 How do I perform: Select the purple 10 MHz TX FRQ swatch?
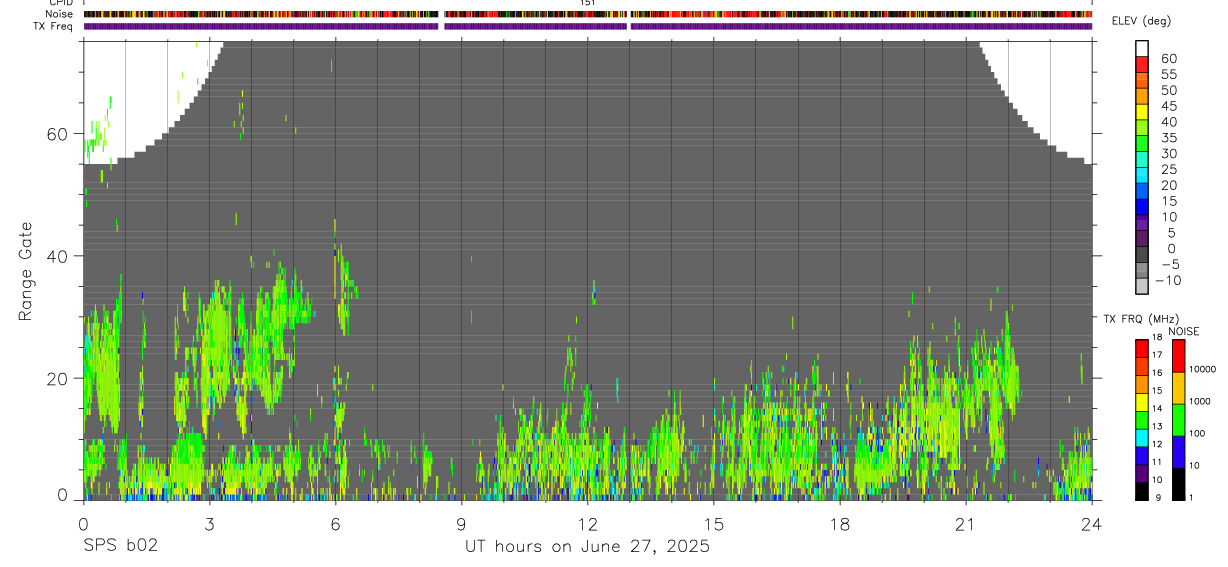1142,473
